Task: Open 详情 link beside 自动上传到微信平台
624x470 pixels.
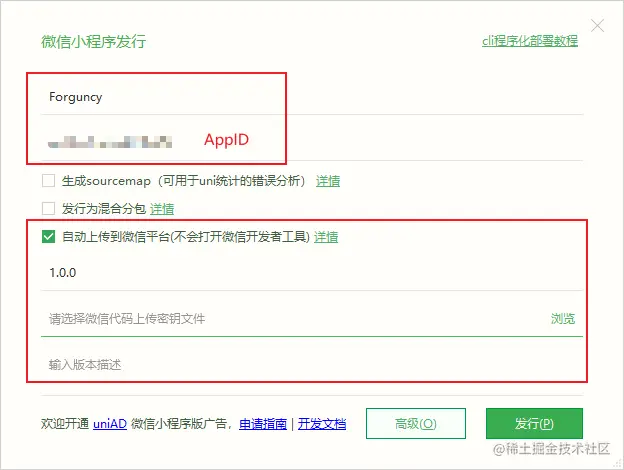Action: coord(326,237)
